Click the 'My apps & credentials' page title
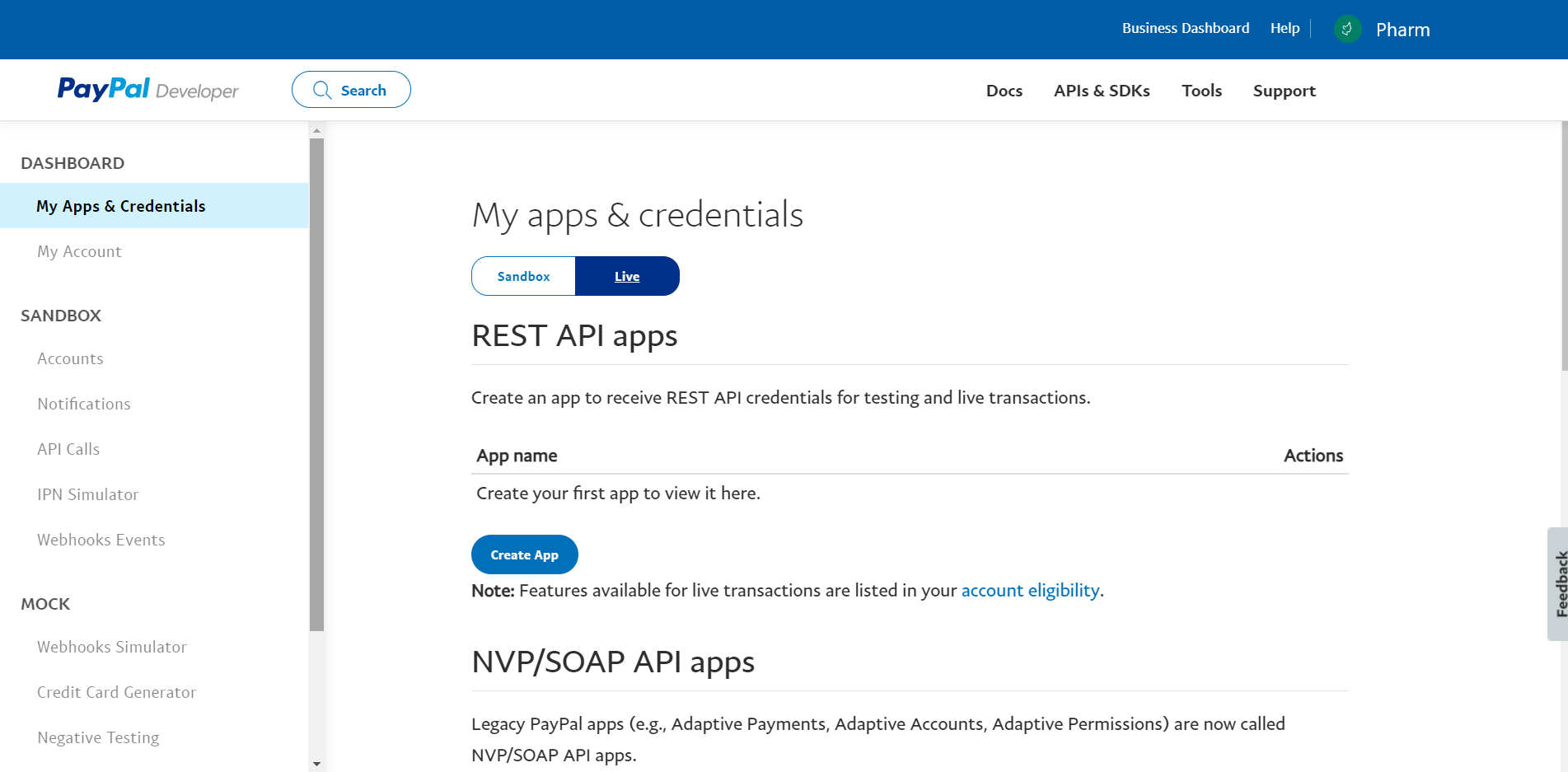The width and height of the screenshot is (1568, 772). (638, 215)
